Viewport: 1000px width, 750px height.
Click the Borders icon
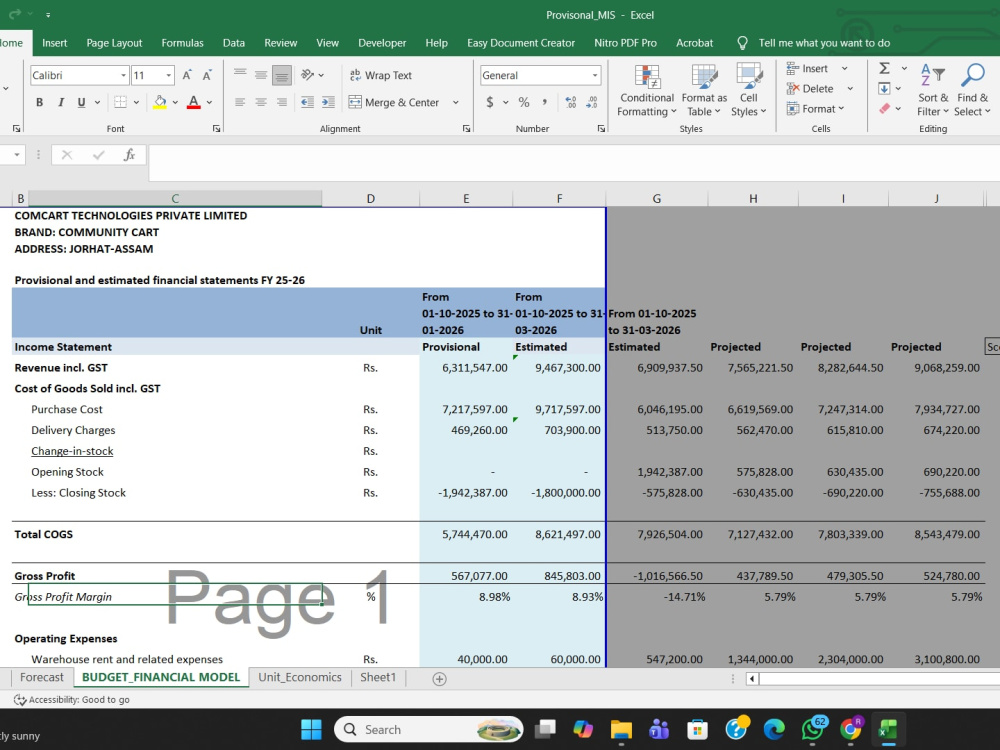tap(120, 102)
